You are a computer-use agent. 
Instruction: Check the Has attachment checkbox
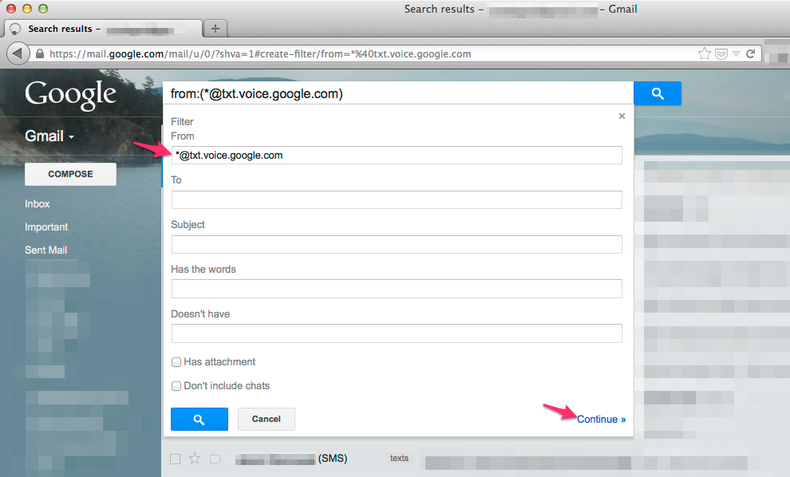(176, 362)
